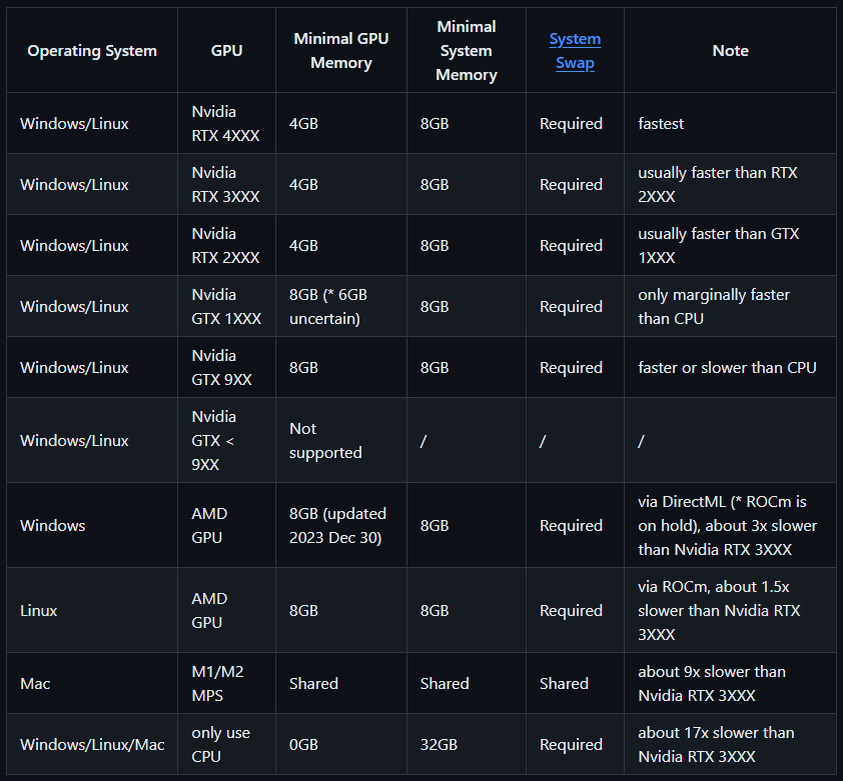
Task: Click the Note column header
Action: pyautogui.click(x=730, y=51)
